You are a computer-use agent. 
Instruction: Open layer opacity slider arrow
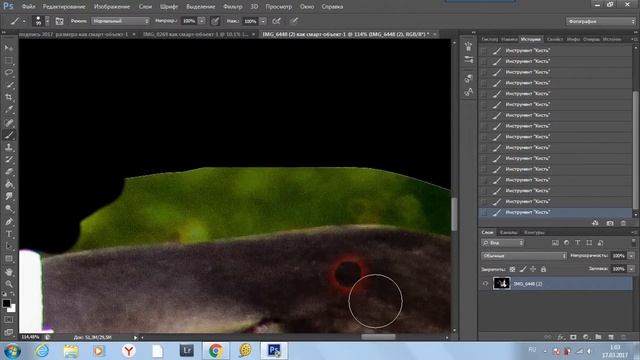[x=631, y=256]
